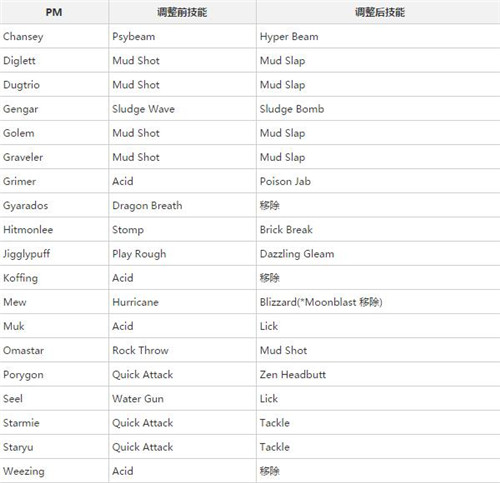
Task: Click the Weezing name cell
Action: coord(54,471)
